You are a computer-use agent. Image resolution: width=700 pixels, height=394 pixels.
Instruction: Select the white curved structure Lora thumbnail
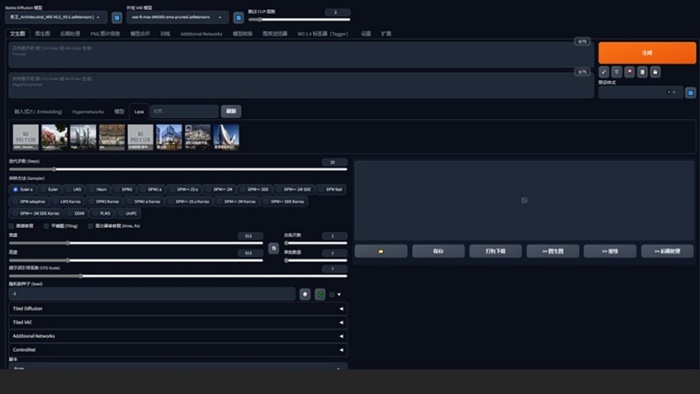coord(226,137)
